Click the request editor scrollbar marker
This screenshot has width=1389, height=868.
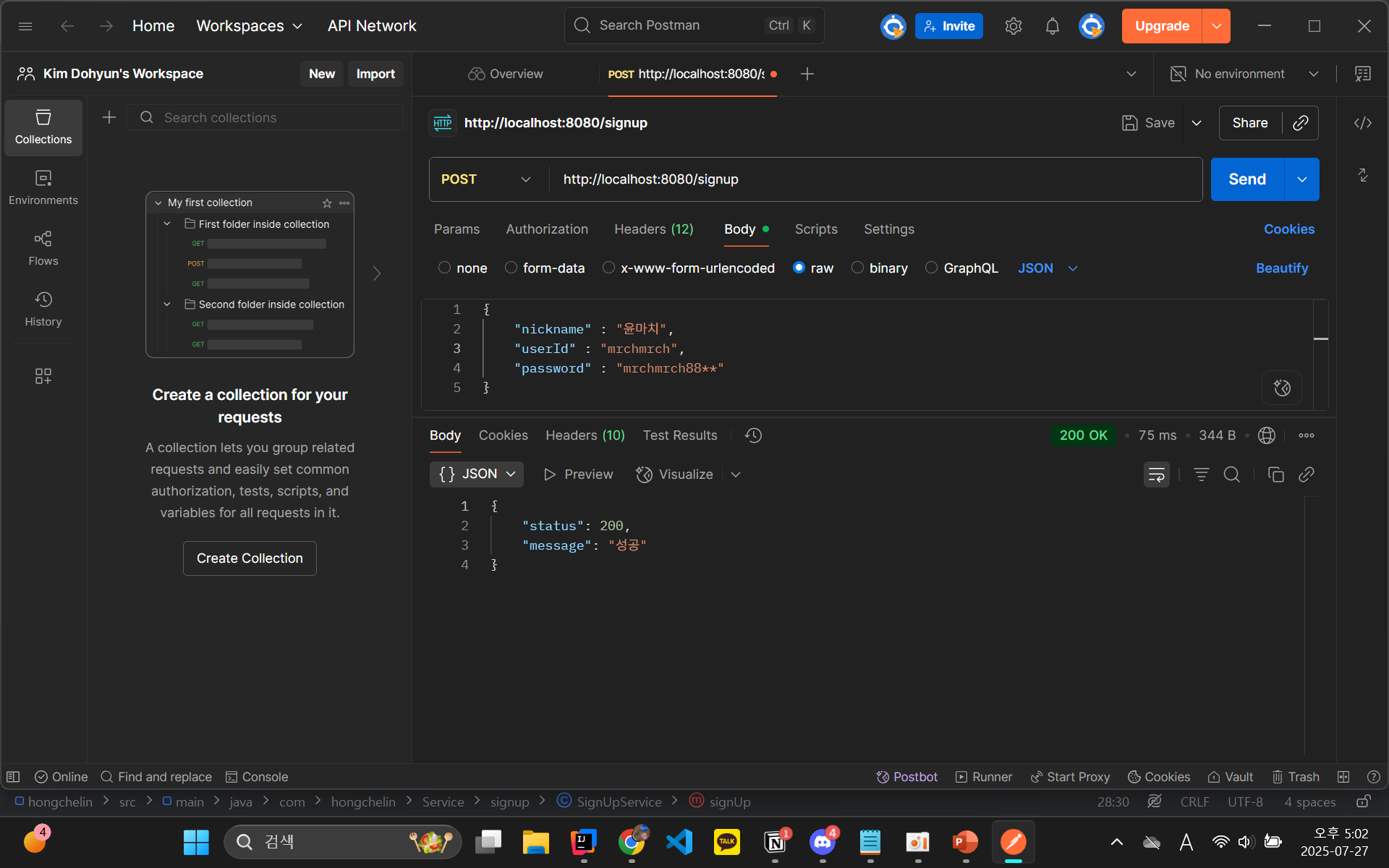[1320, 339]
